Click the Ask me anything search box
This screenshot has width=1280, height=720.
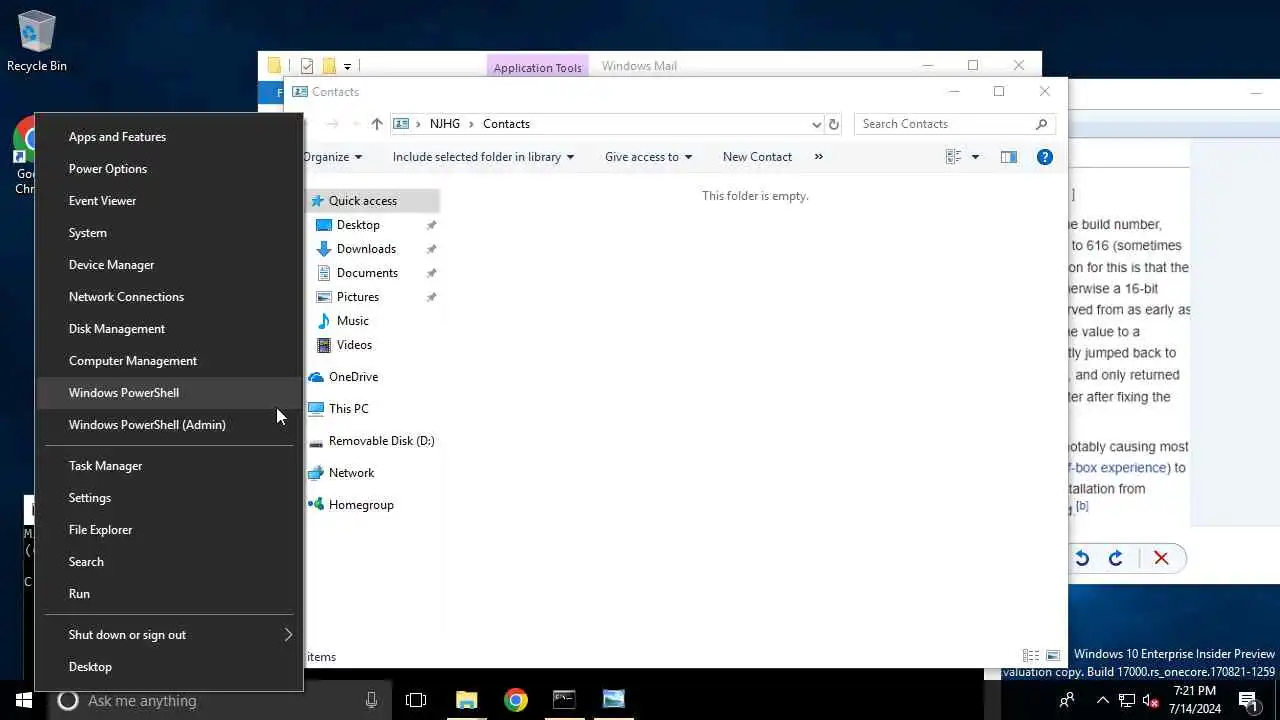tap(219, 701)
